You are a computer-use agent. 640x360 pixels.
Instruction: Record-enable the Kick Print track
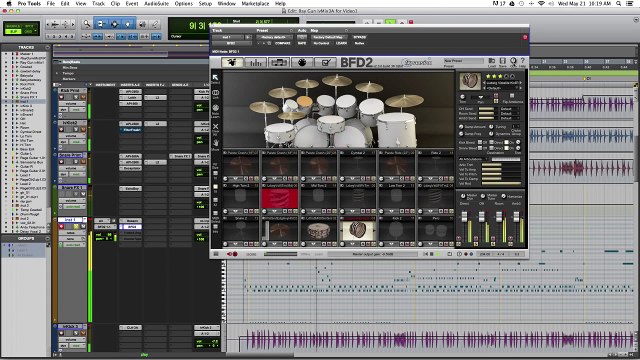[x=61, y=97]
